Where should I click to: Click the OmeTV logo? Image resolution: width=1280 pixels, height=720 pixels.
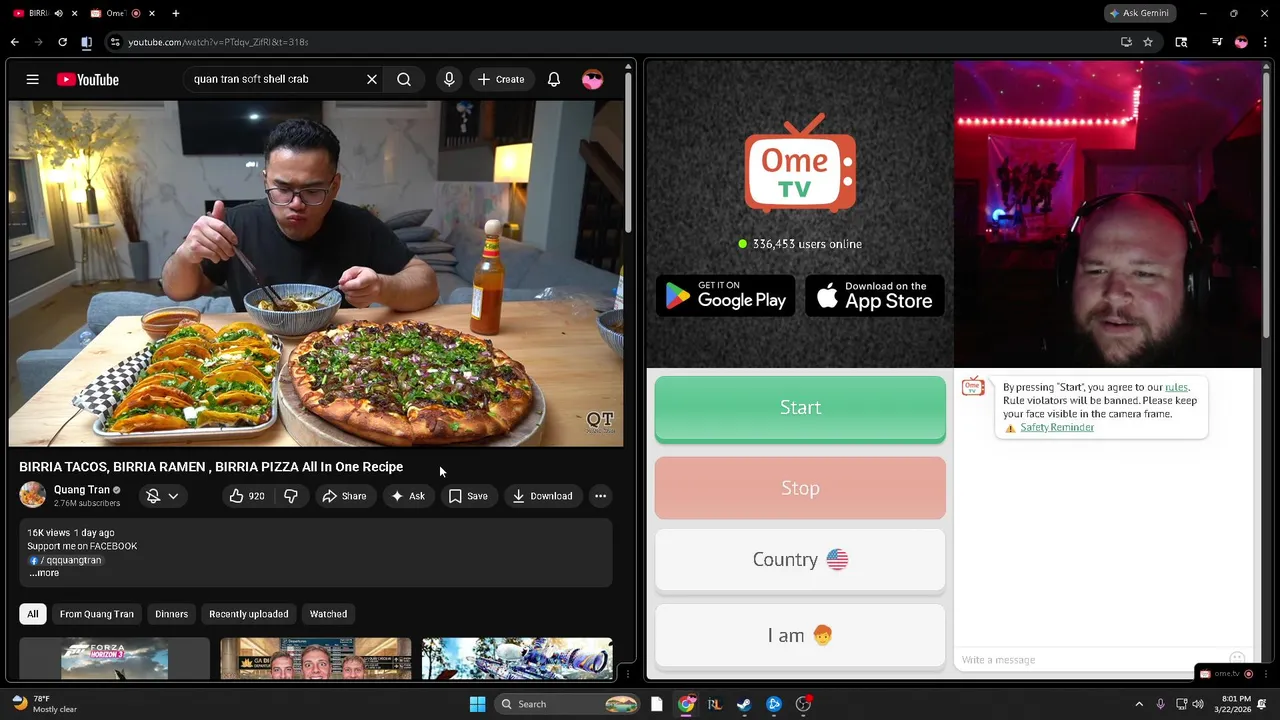point(800,165)
